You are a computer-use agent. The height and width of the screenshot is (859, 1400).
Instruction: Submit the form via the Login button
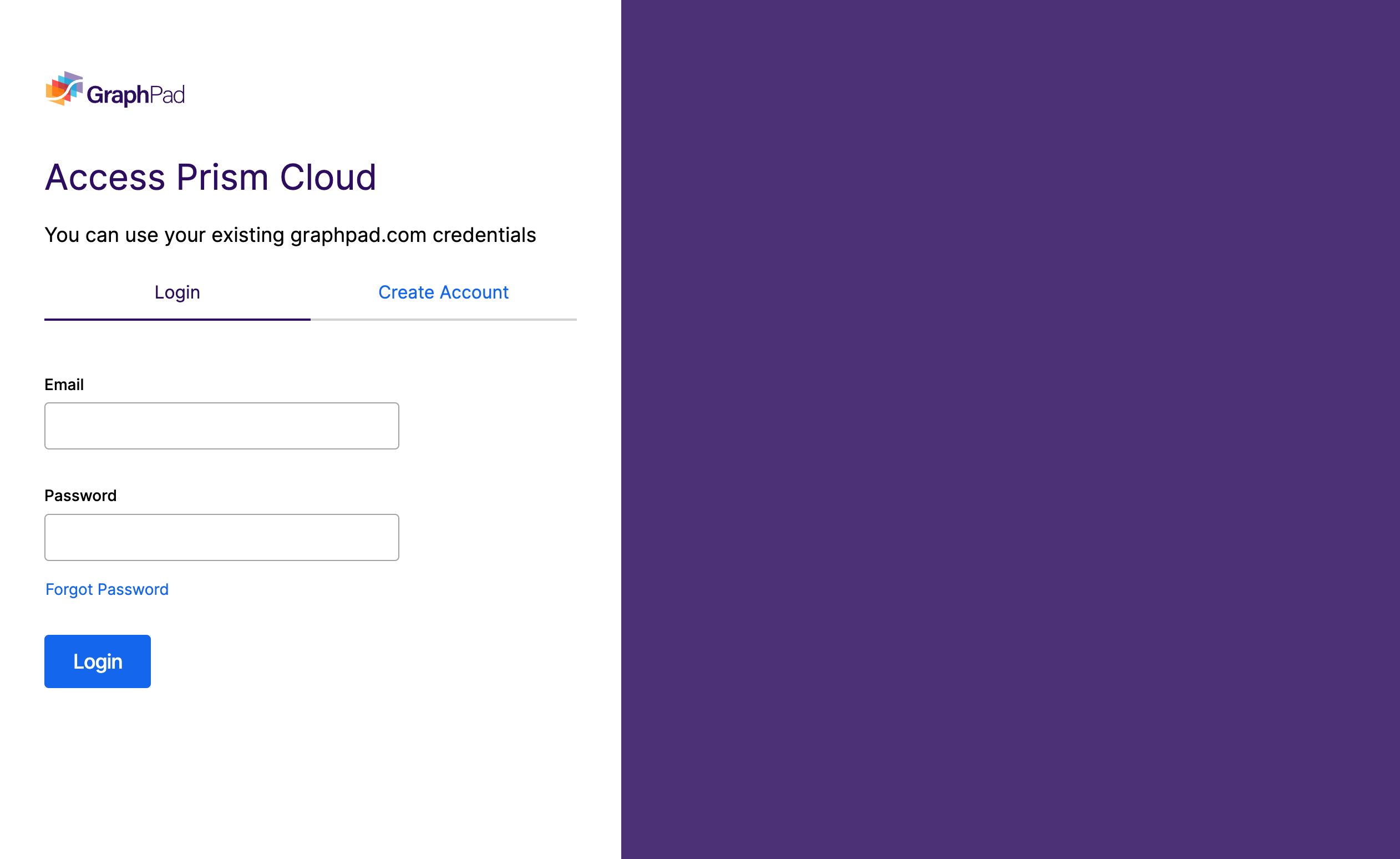(x=97, y=660)
